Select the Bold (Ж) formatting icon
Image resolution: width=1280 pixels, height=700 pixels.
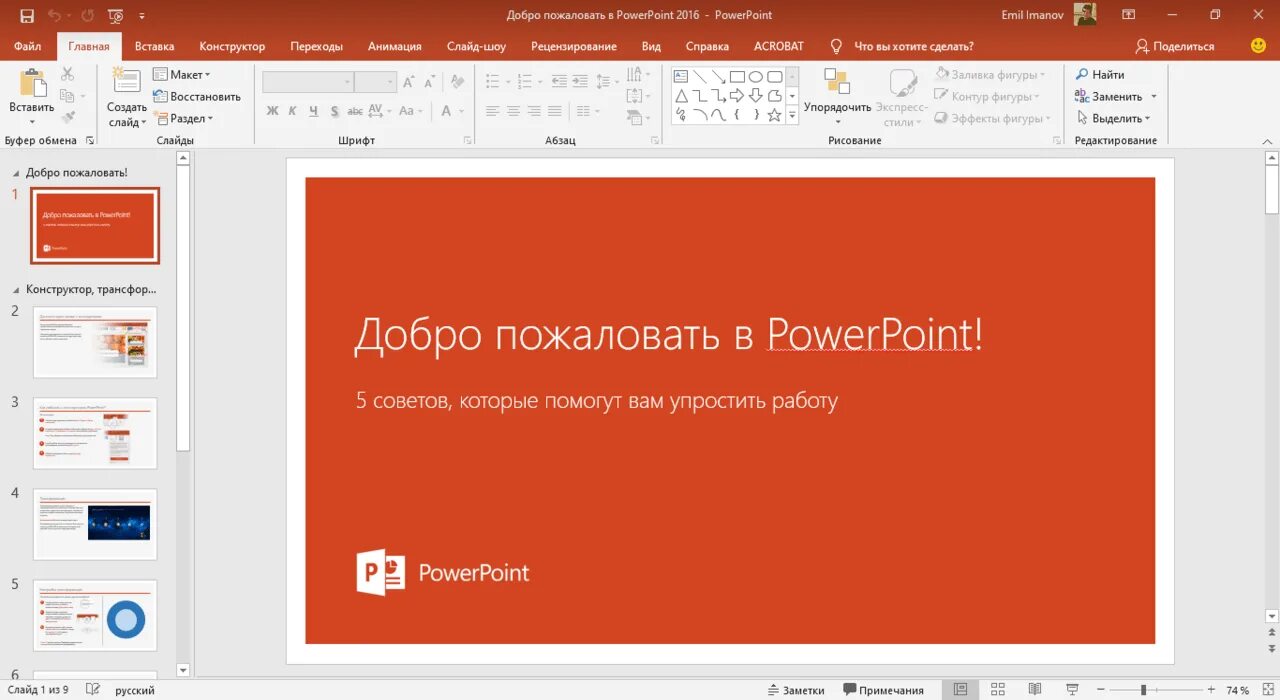click(273, 111)
